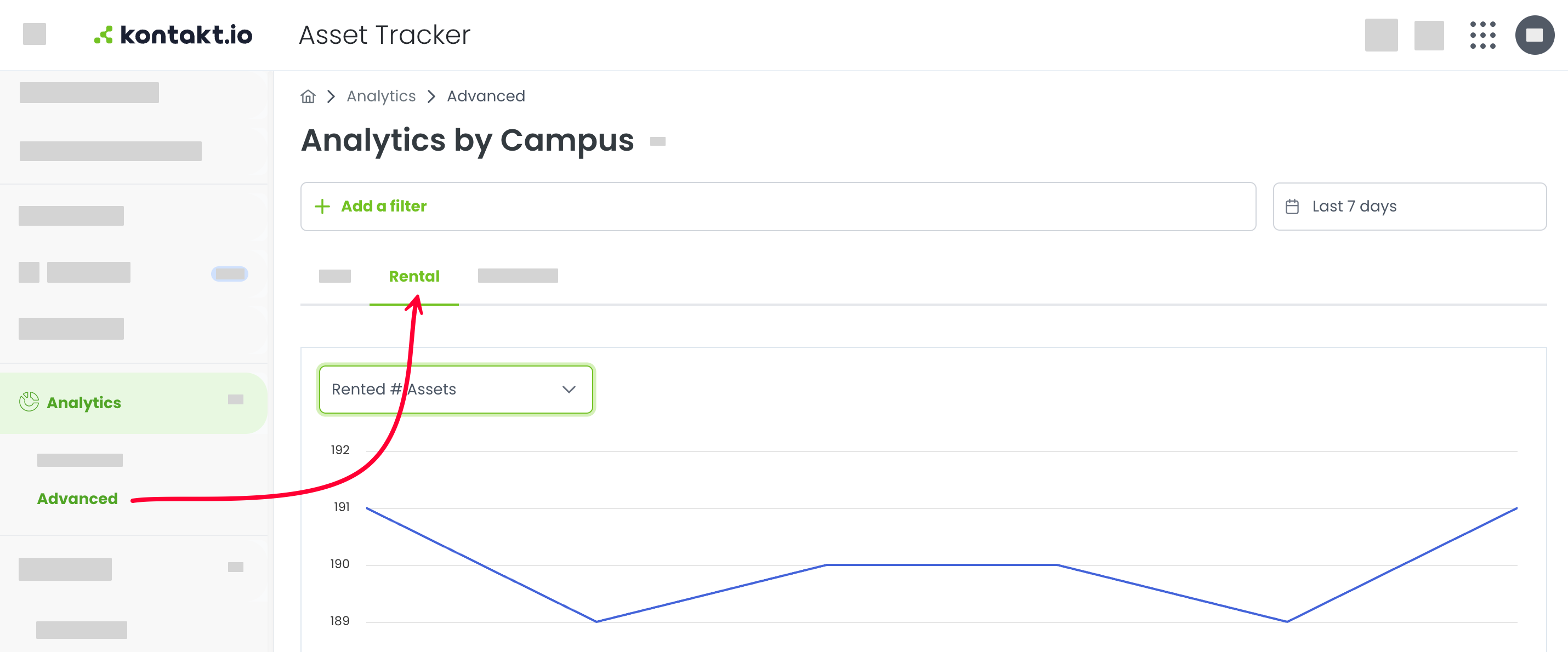1568x652 pixels.
Task: Click the Analytics pie chart sidebar icon
Action: coord(29,402)
